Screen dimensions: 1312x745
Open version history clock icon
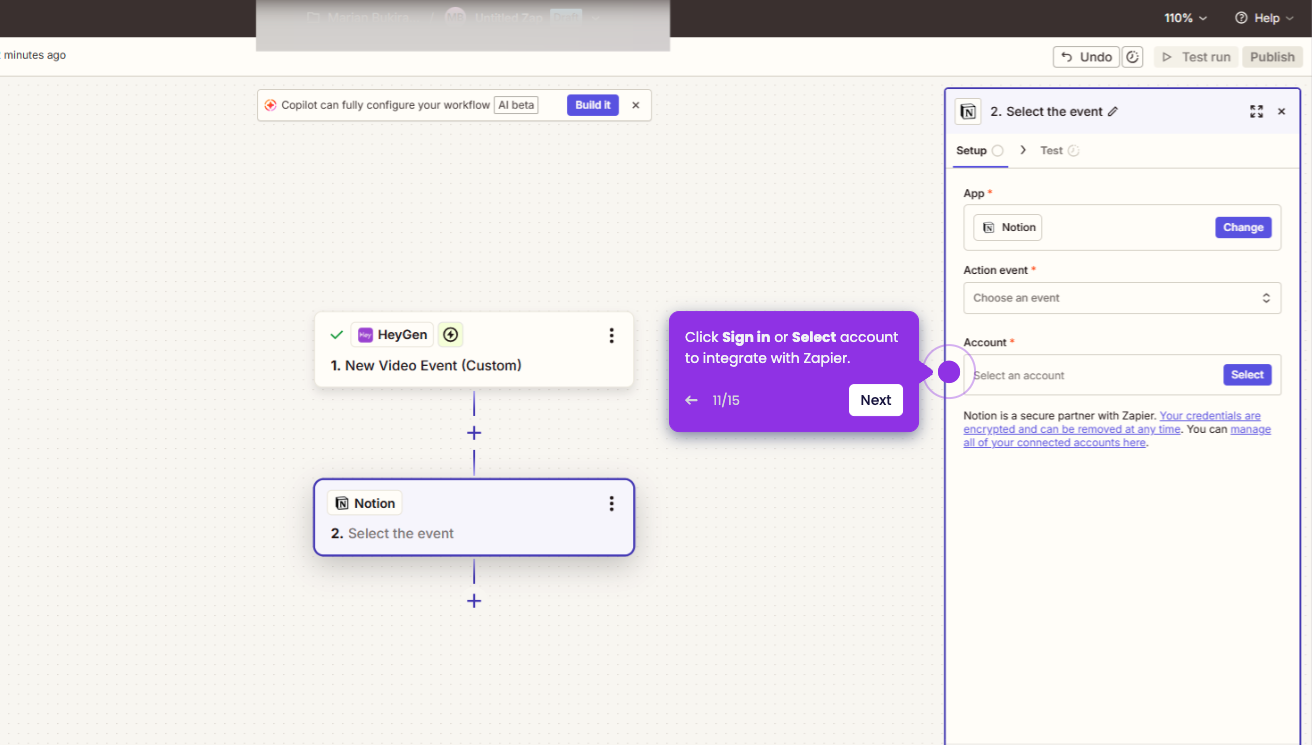click(1132, 57)
